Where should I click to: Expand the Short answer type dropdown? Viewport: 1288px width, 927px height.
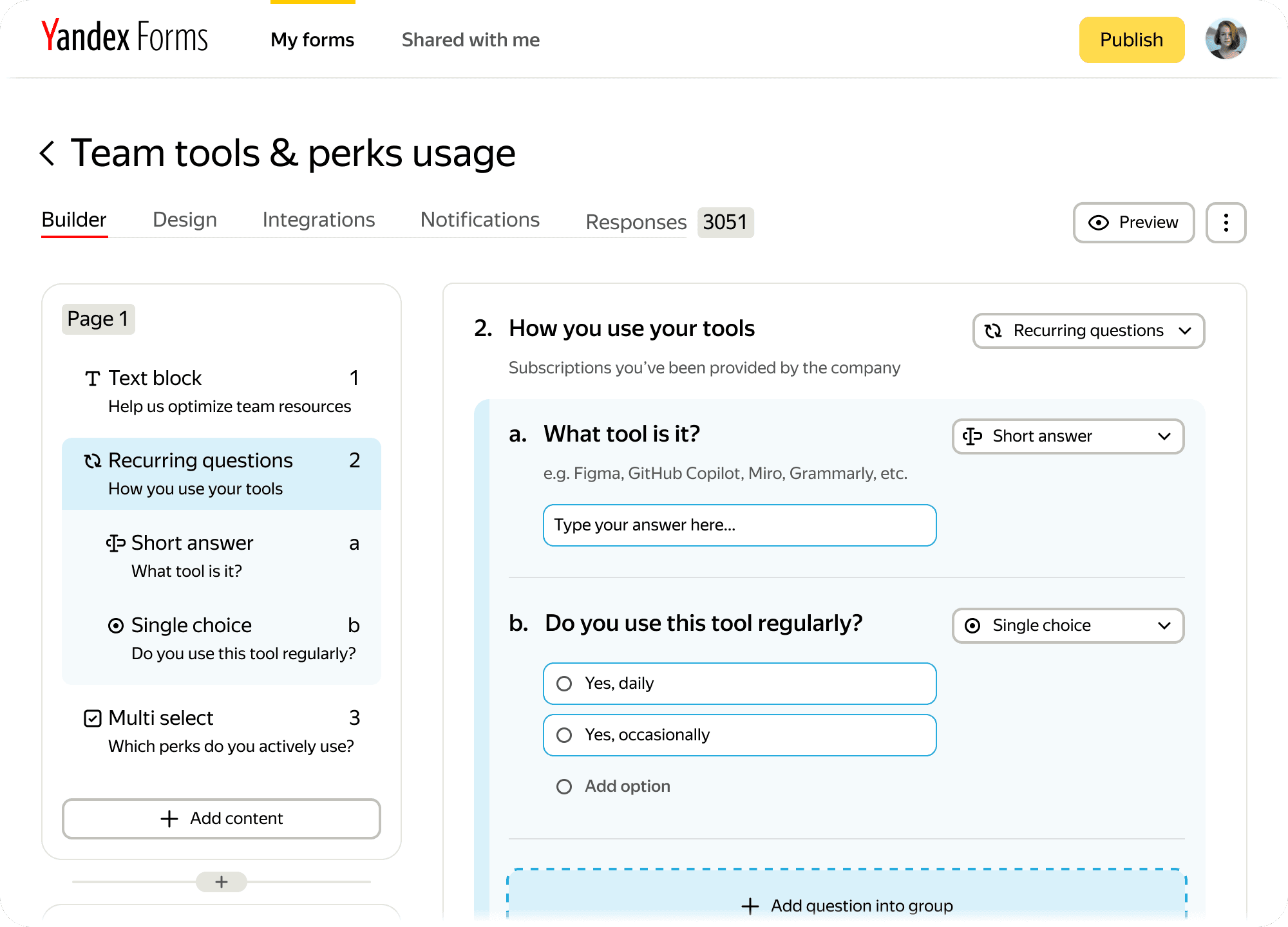point(1068,436)
